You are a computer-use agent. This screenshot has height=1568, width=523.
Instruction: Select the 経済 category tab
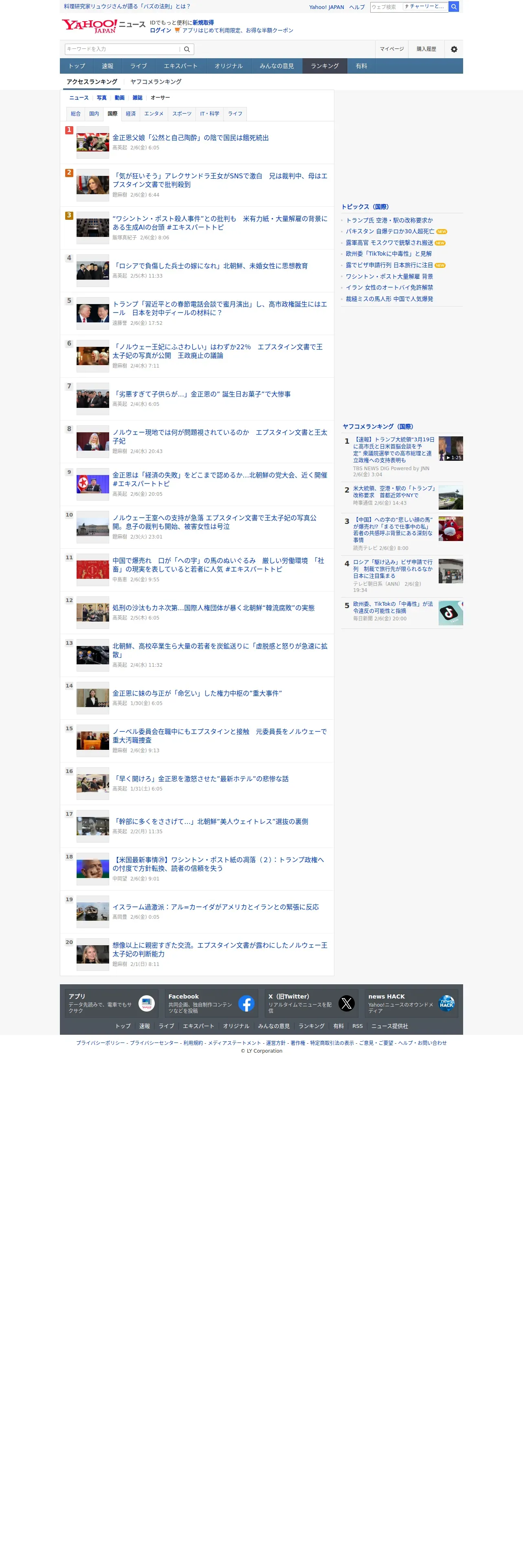click(131, 114)
